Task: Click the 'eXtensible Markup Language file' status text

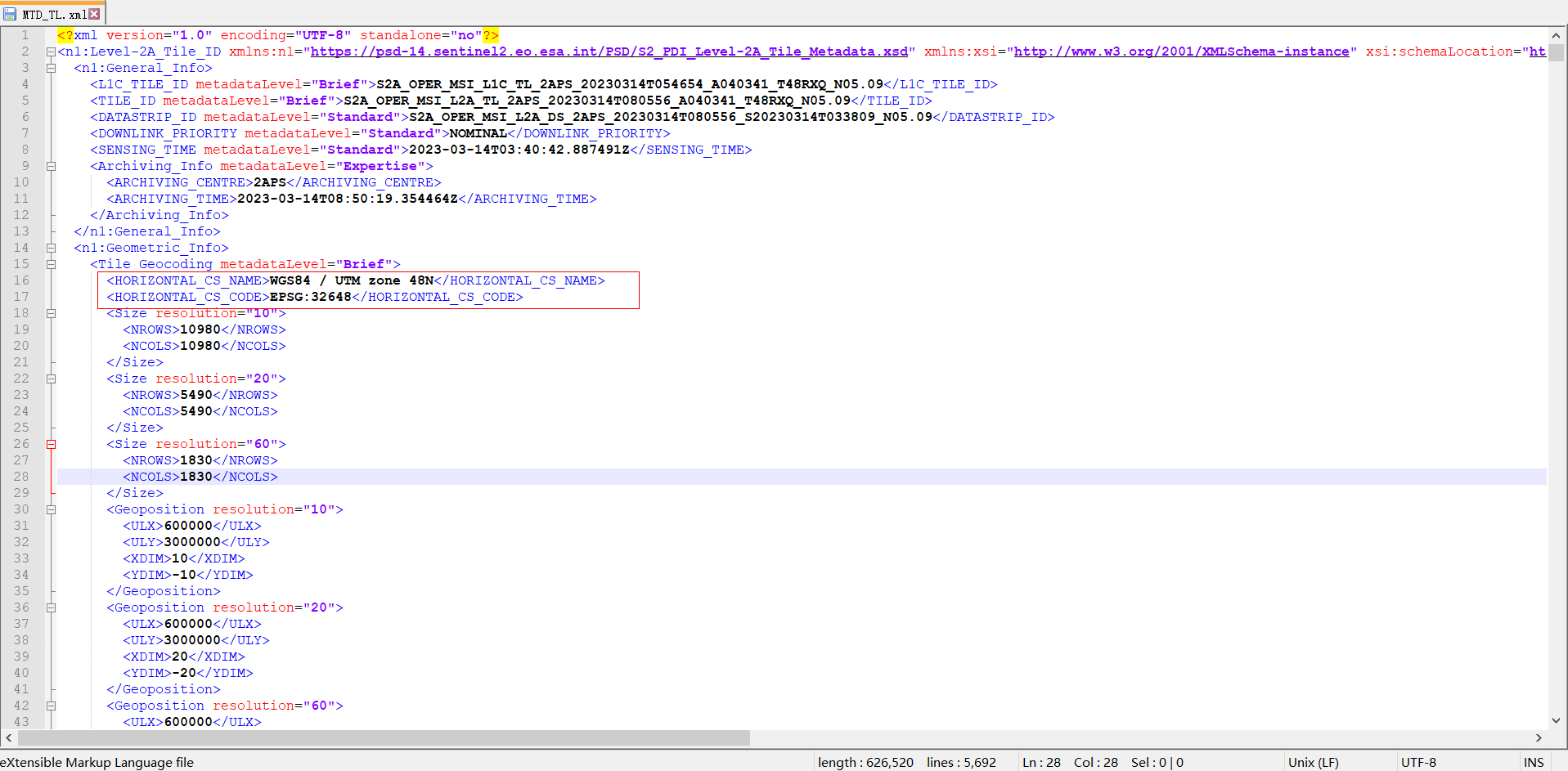Action: tap(97, 762)
